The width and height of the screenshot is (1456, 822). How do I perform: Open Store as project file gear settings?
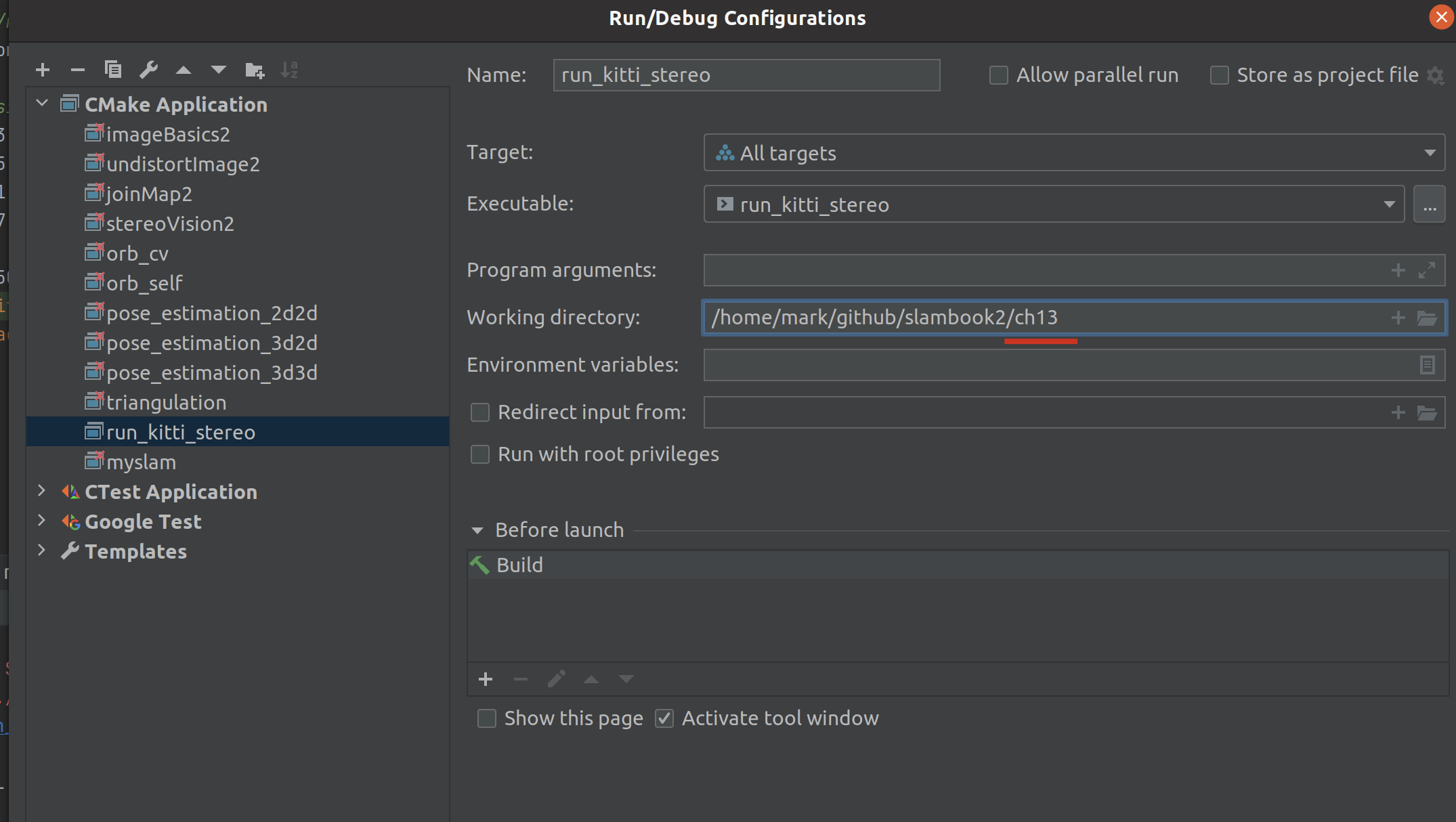click(x=1436, y=75)
